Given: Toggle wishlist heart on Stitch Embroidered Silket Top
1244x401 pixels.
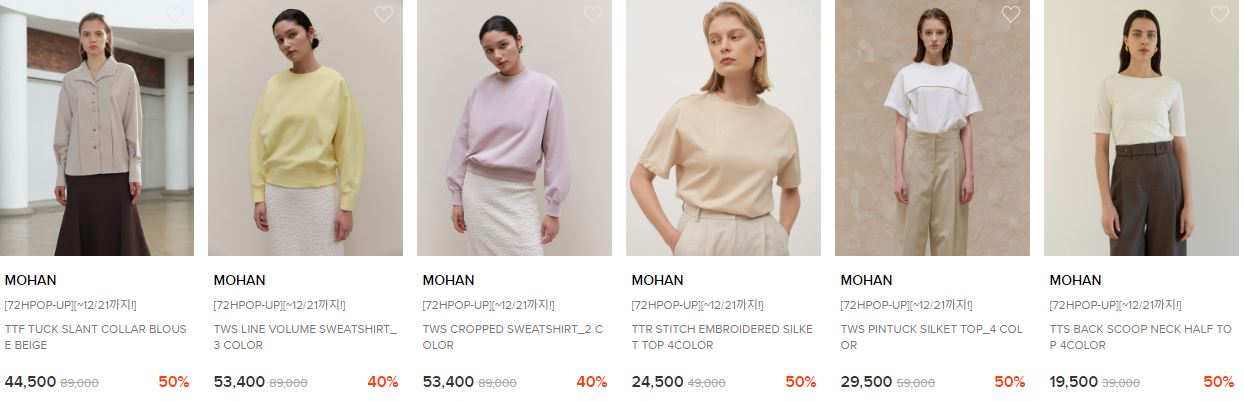Looking at the screenshot, I should pyautogui.click(x=802, y=14).
